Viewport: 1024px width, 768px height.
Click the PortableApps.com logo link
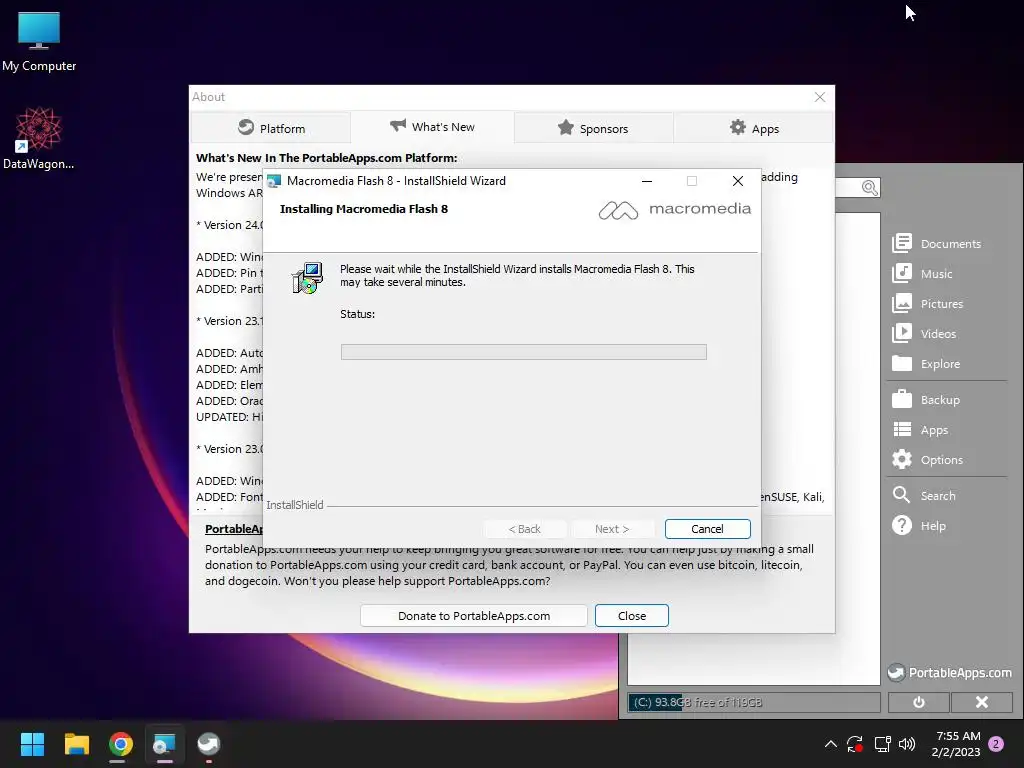coord(950,673)
